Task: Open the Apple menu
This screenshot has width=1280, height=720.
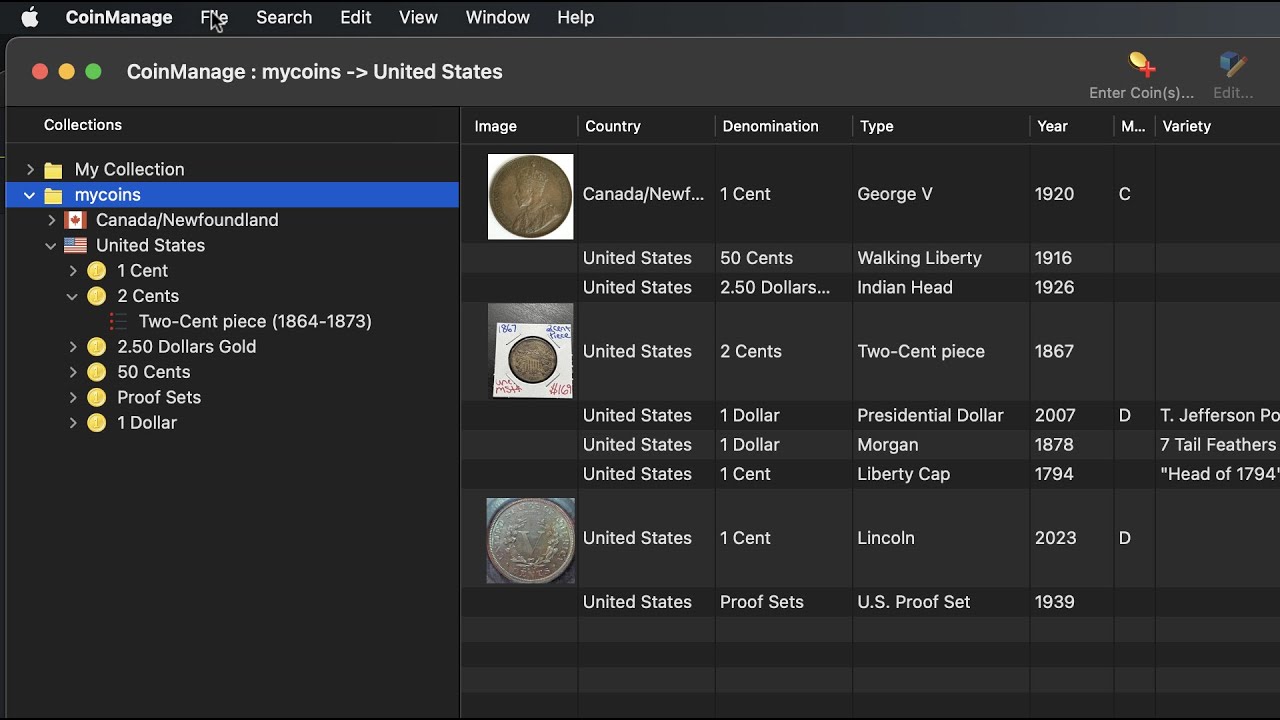Action: click(x=30, y=17)
